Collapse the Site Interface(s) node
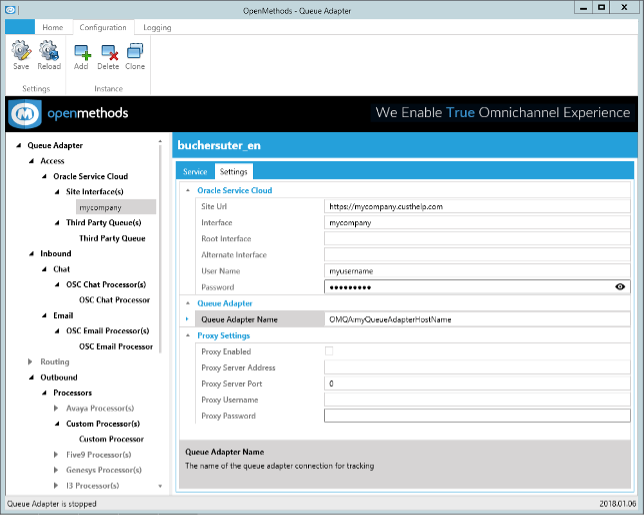The height and width of the screenshot is (516, 644). click(x=57, y=192)
